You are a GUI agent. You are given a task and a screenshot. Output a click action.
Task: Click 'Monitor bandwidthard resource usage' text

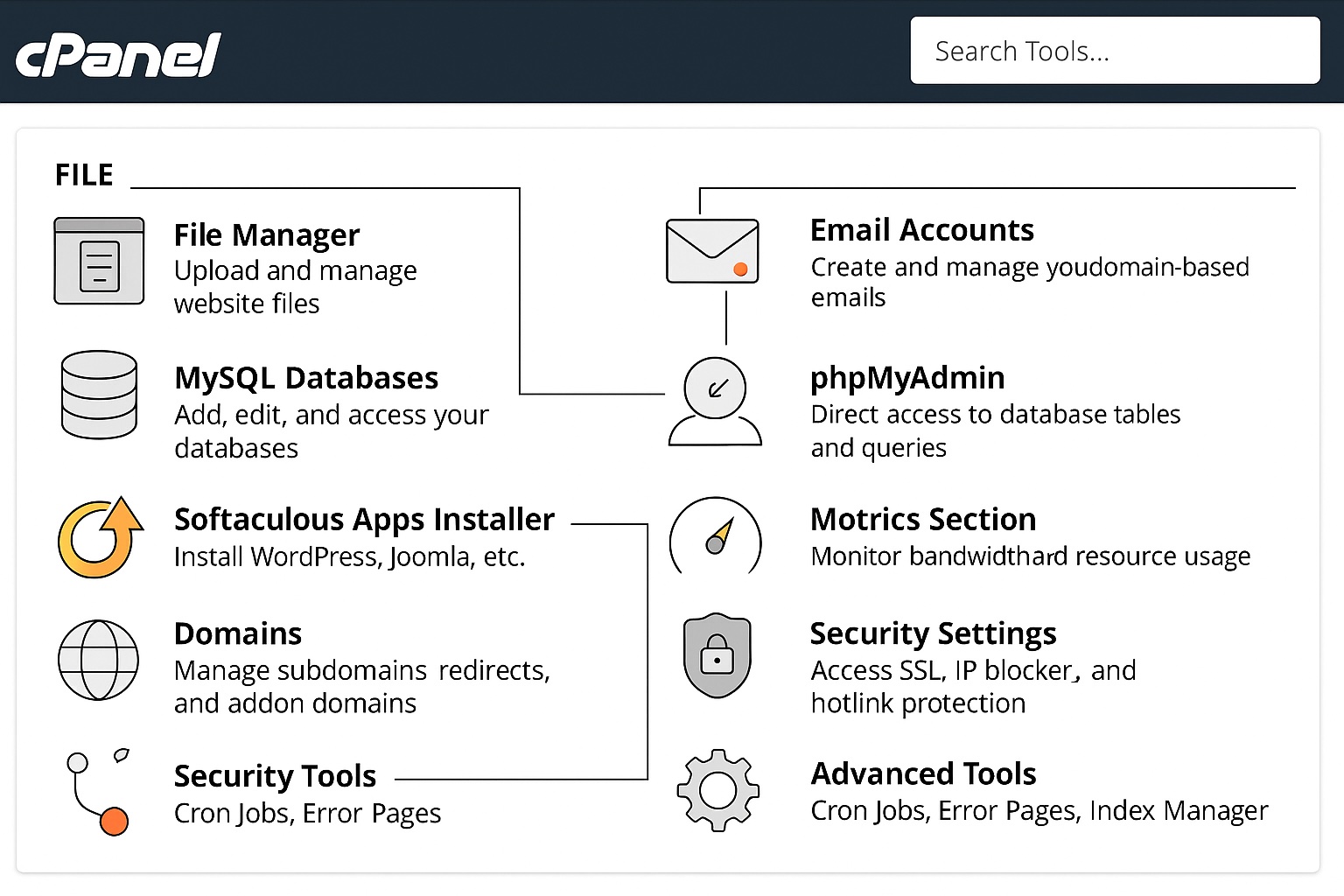click(x=1031, y=556)
